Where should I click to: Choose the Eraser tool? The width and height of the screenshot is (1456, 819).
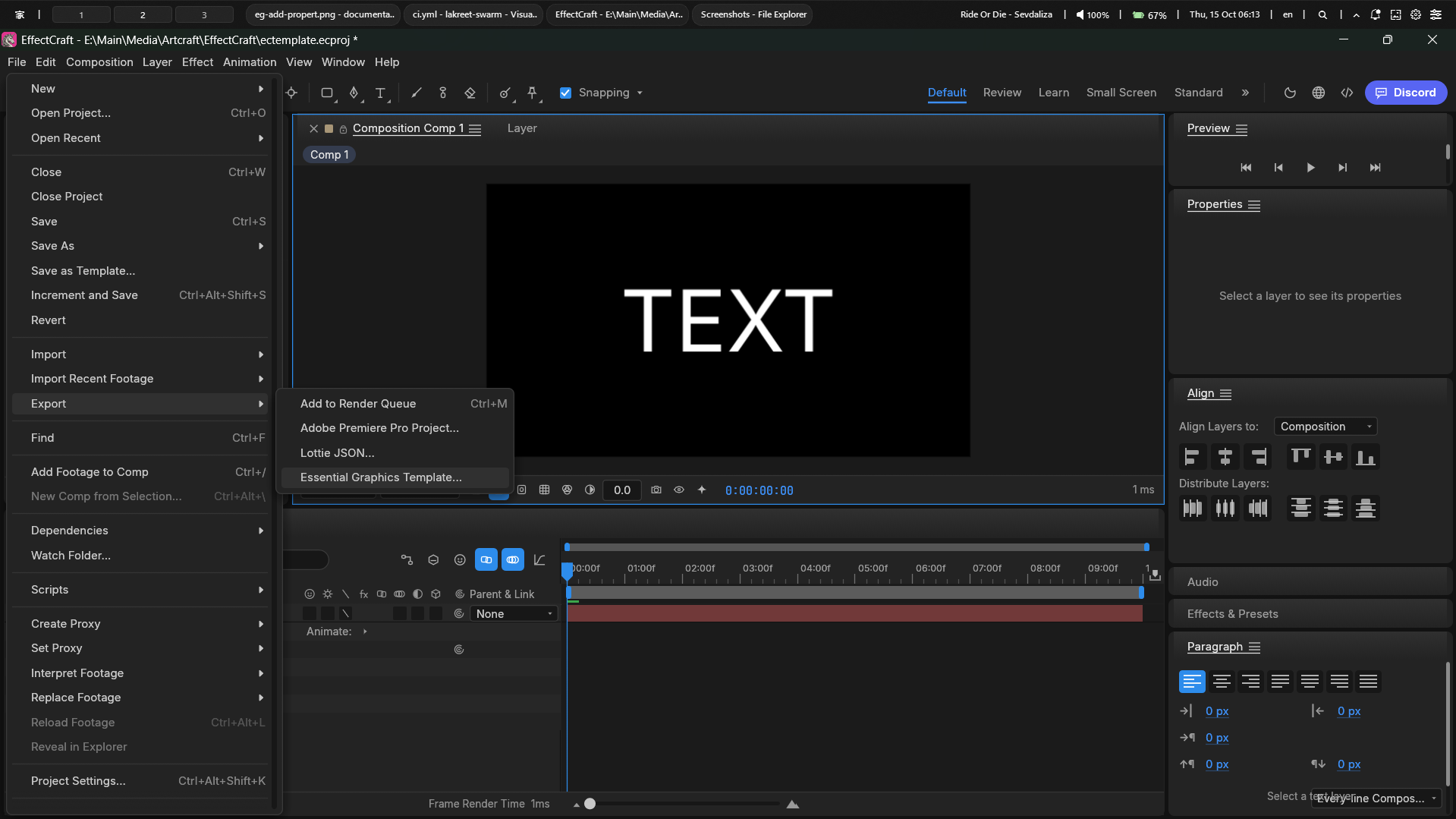pyautogui.click(x=470, y=93)
